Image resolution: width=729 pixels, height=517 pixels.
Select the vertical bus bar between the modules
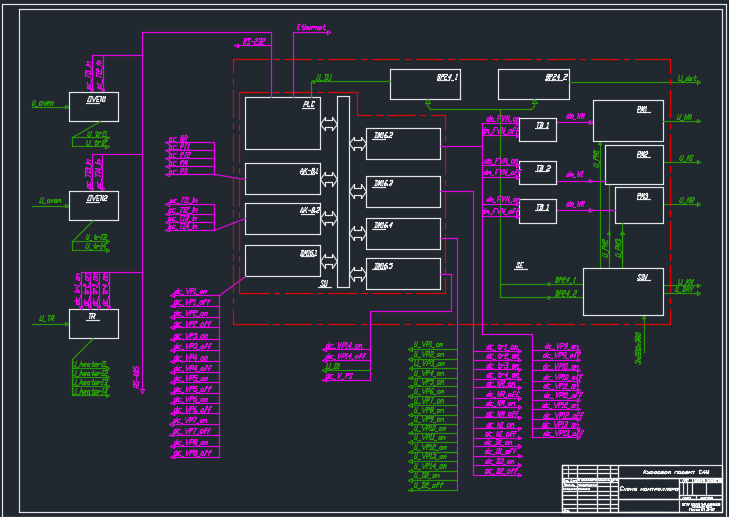(343, 191)
